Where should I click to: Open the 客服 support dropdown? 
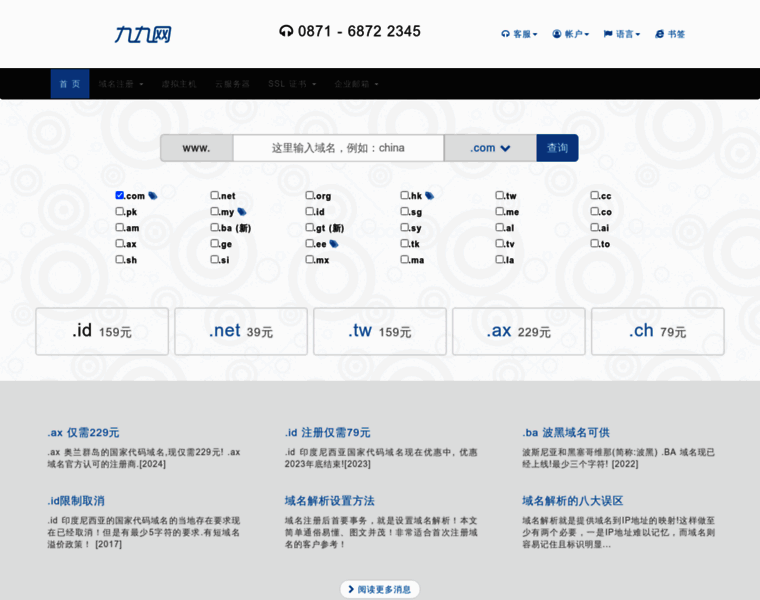click(519, 34)
